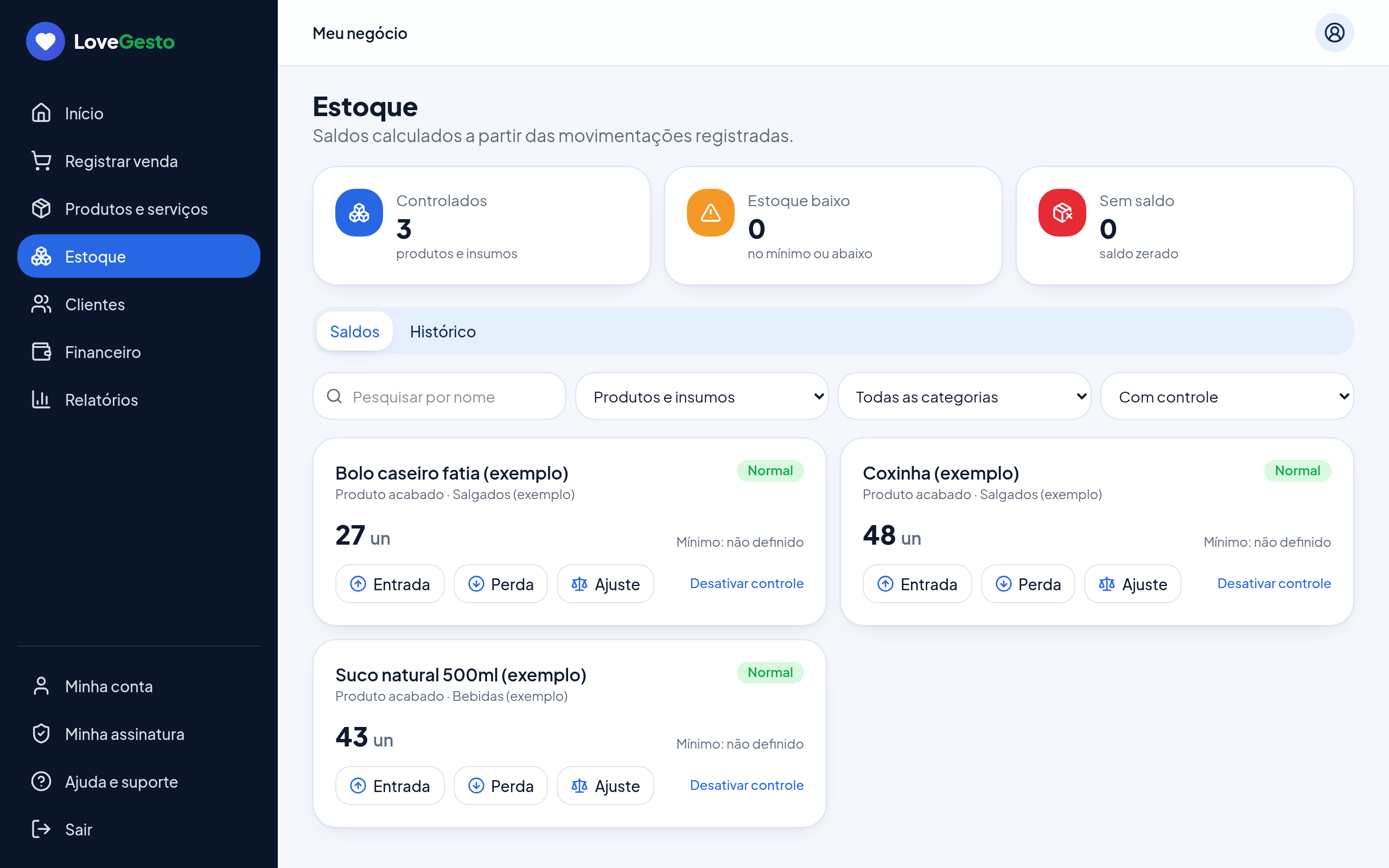This screenshot has height=868, width=1389.
Task: Click Desativar controle for Coxinha
Action: tap(1273, 583)
